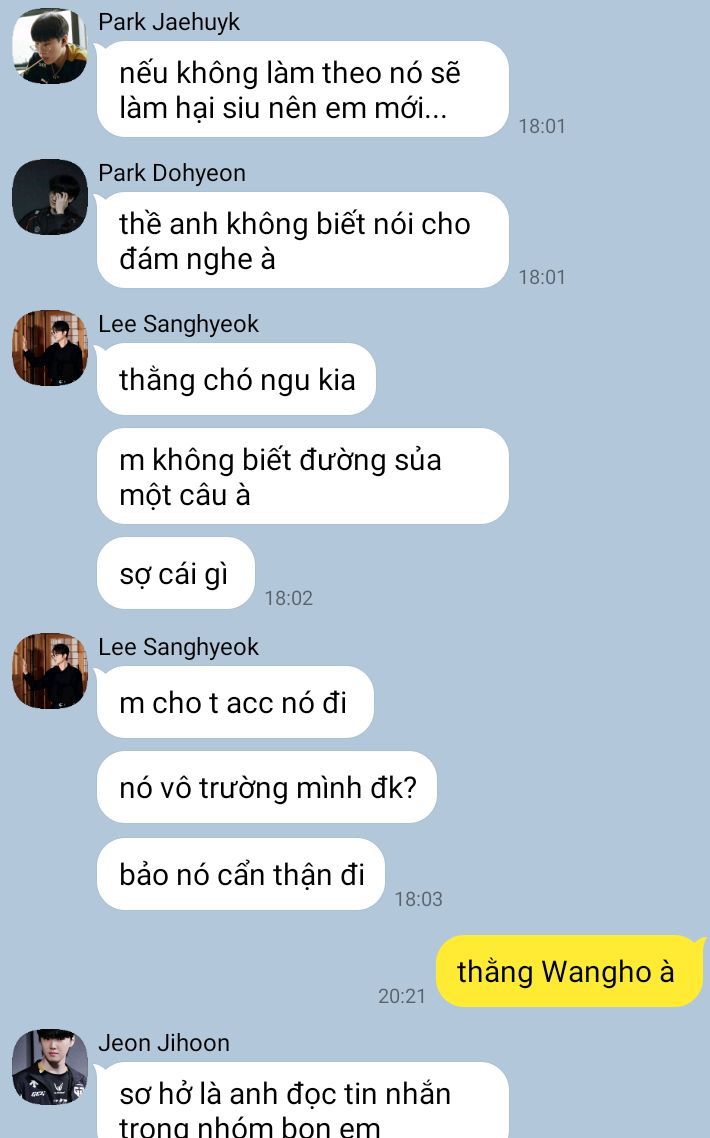
Task: Click the 18:03 timestamp
Action: click(x=418, y=898)
